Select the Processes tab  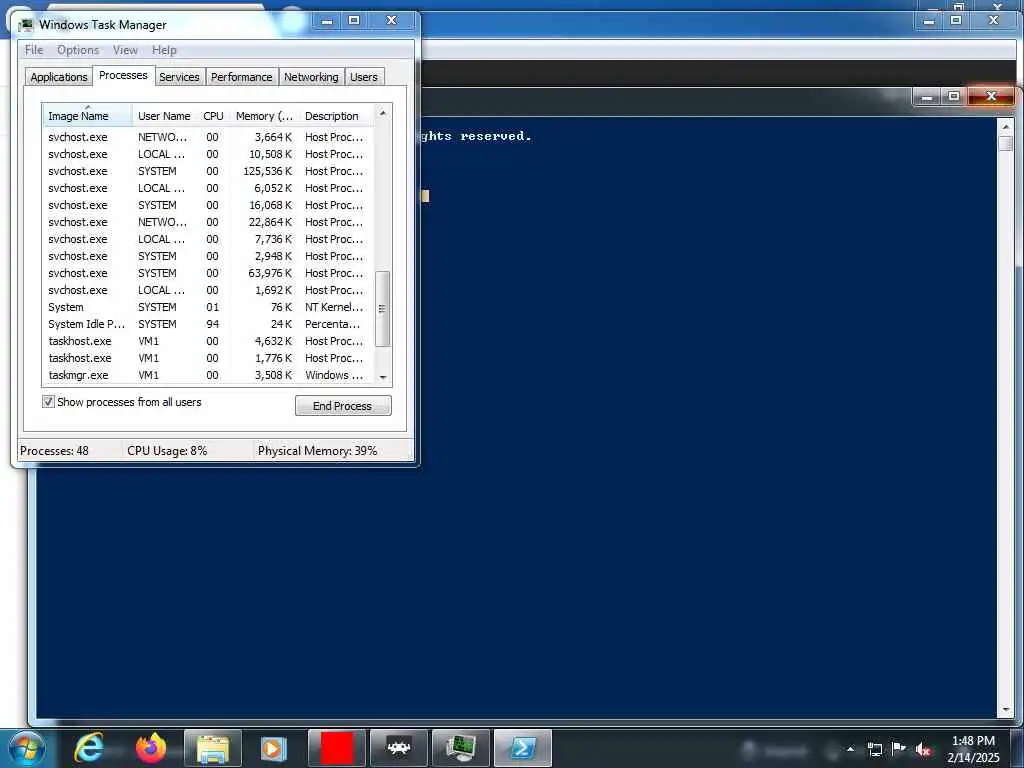pos(123,75)
